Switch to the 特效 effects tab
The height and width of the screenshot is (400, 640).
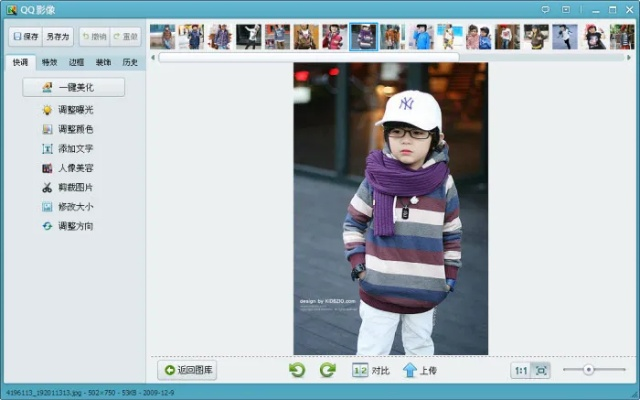(49, 62)
